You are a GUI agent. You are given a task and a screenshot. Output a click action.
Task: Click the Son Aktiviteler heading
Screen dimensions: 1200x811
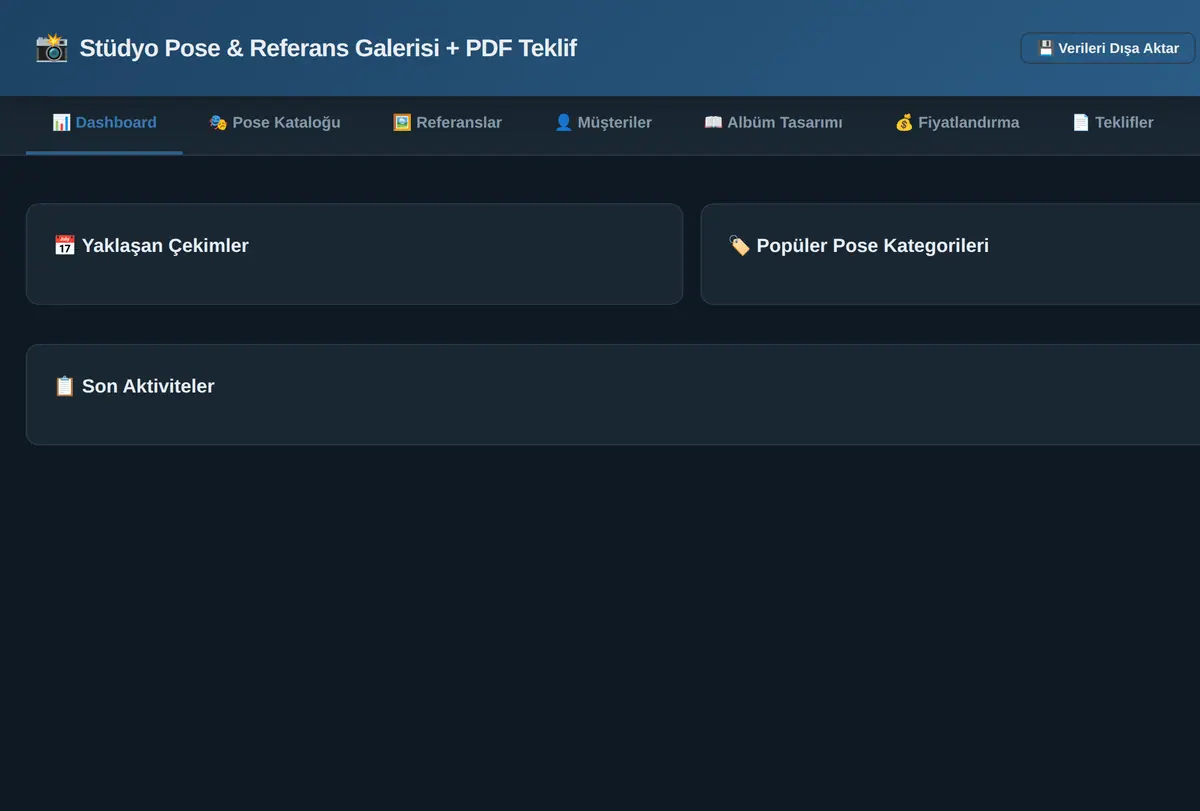(x=148, y=386)
